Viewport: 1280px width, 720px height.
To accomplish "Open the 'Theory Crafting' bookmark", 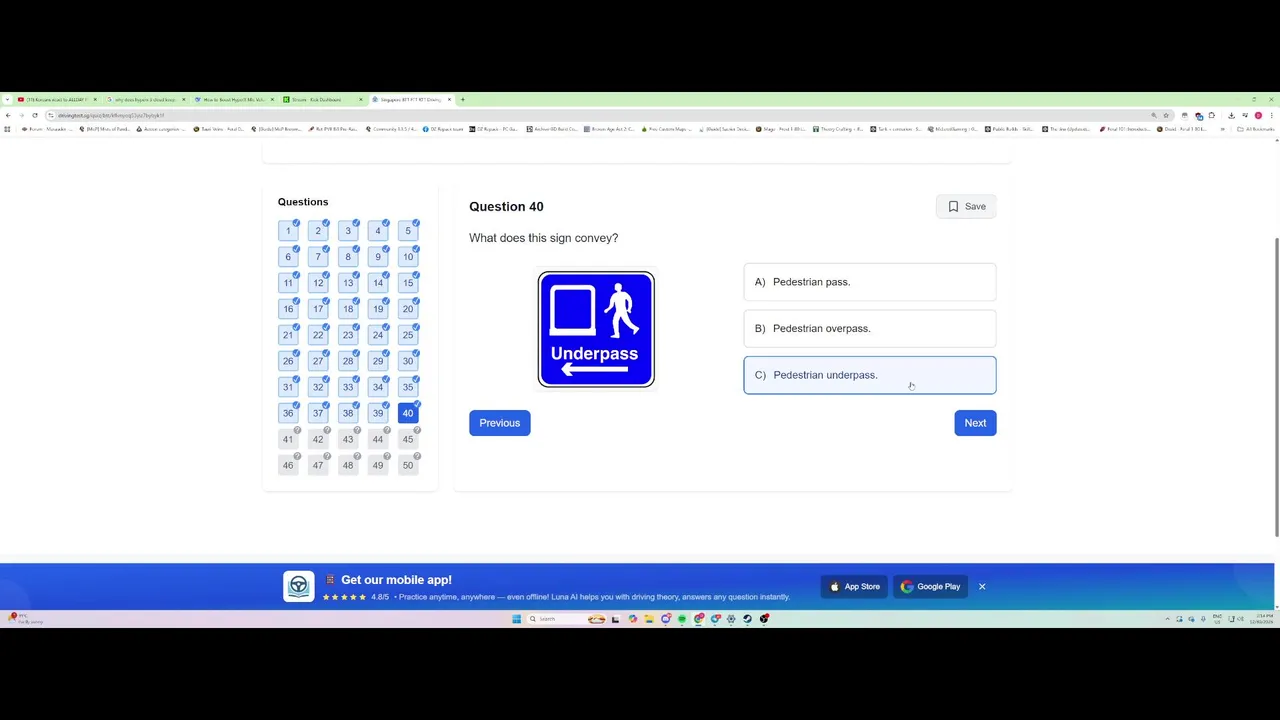I will pyautogui.click(x=838, y=129).
